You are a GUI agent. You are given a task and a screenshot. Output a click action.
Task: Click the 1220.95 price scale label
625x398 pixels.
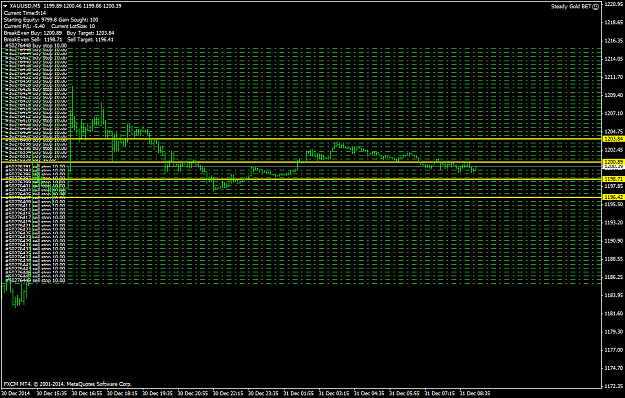point(614,4)
